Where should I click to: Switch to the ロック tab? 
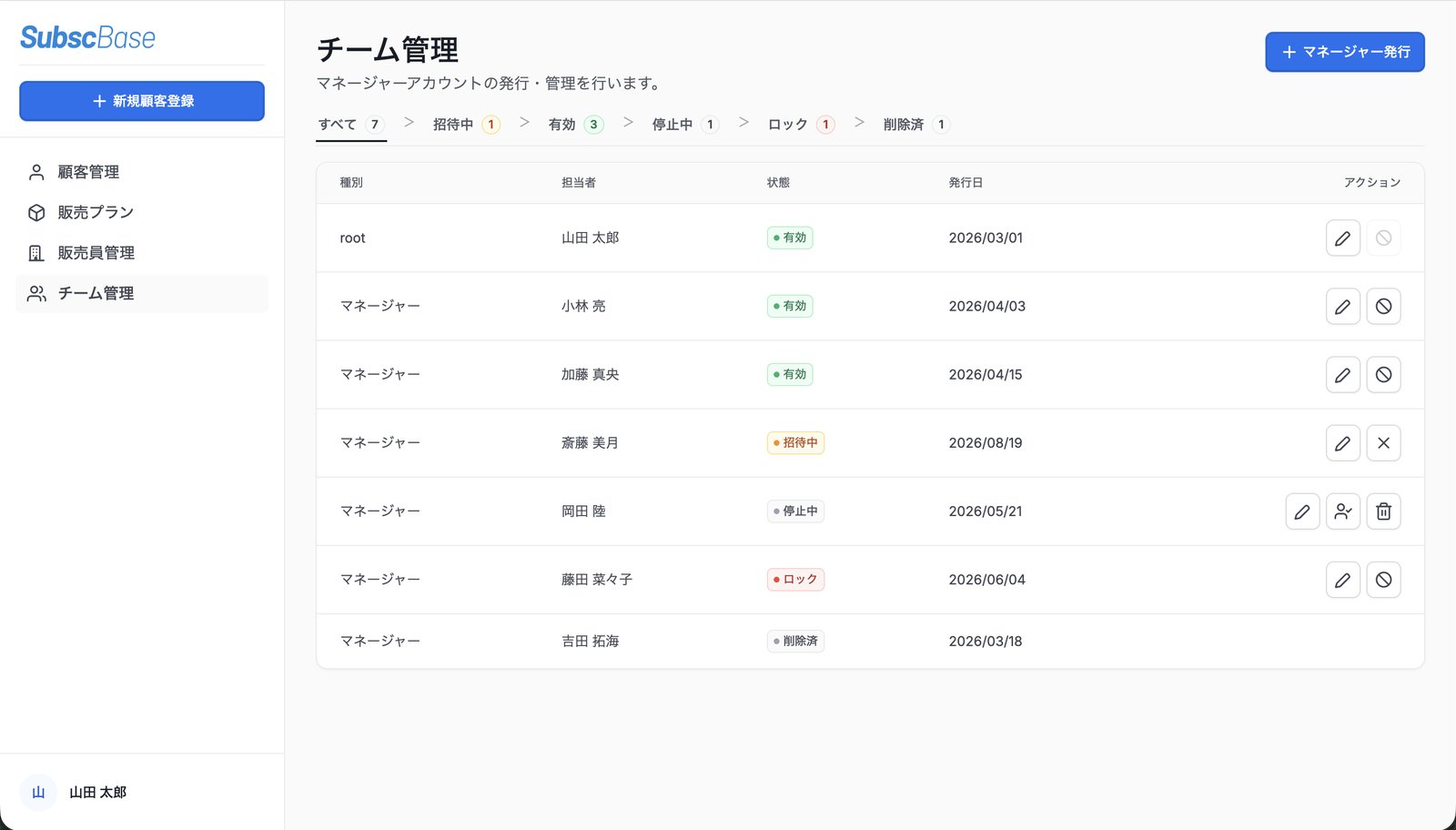pyautogui.click(x=802, y=125)
